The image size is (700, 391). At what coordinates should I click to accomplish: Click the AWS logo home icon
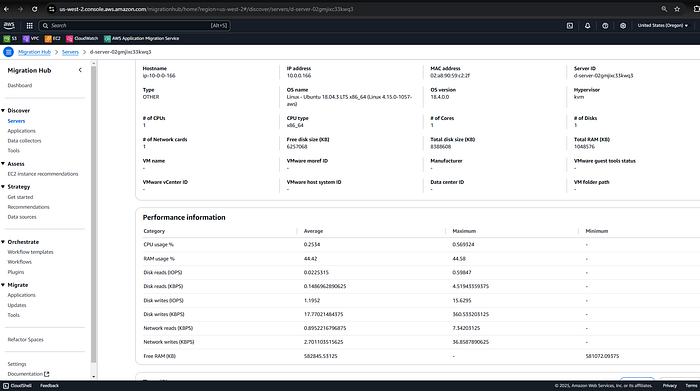9,25
